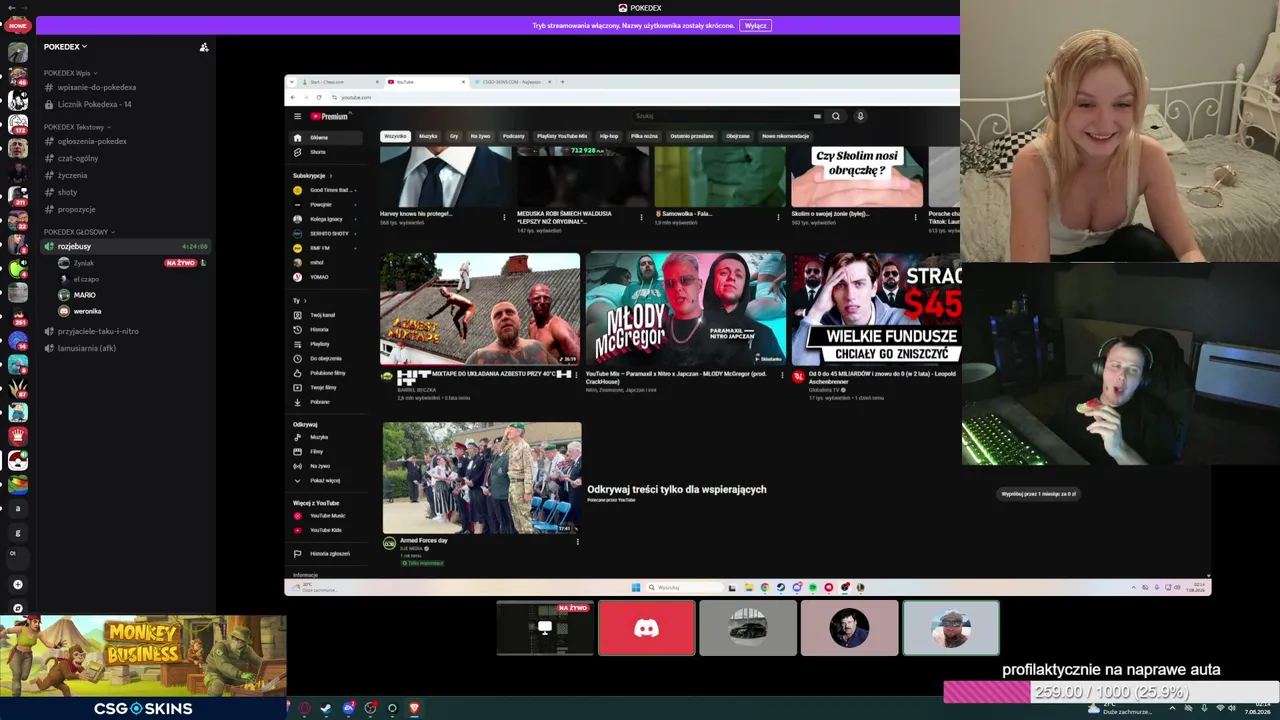Open Polubione filmy liked videos
Screen dimensions: 1280x720
click(x=326, y=373)
